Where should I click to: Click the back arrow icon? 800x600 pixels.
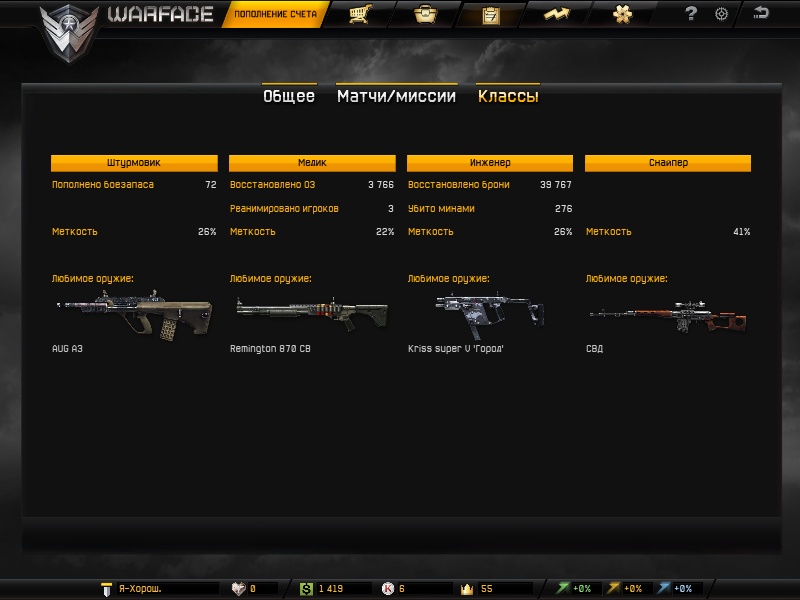point(761,12)
